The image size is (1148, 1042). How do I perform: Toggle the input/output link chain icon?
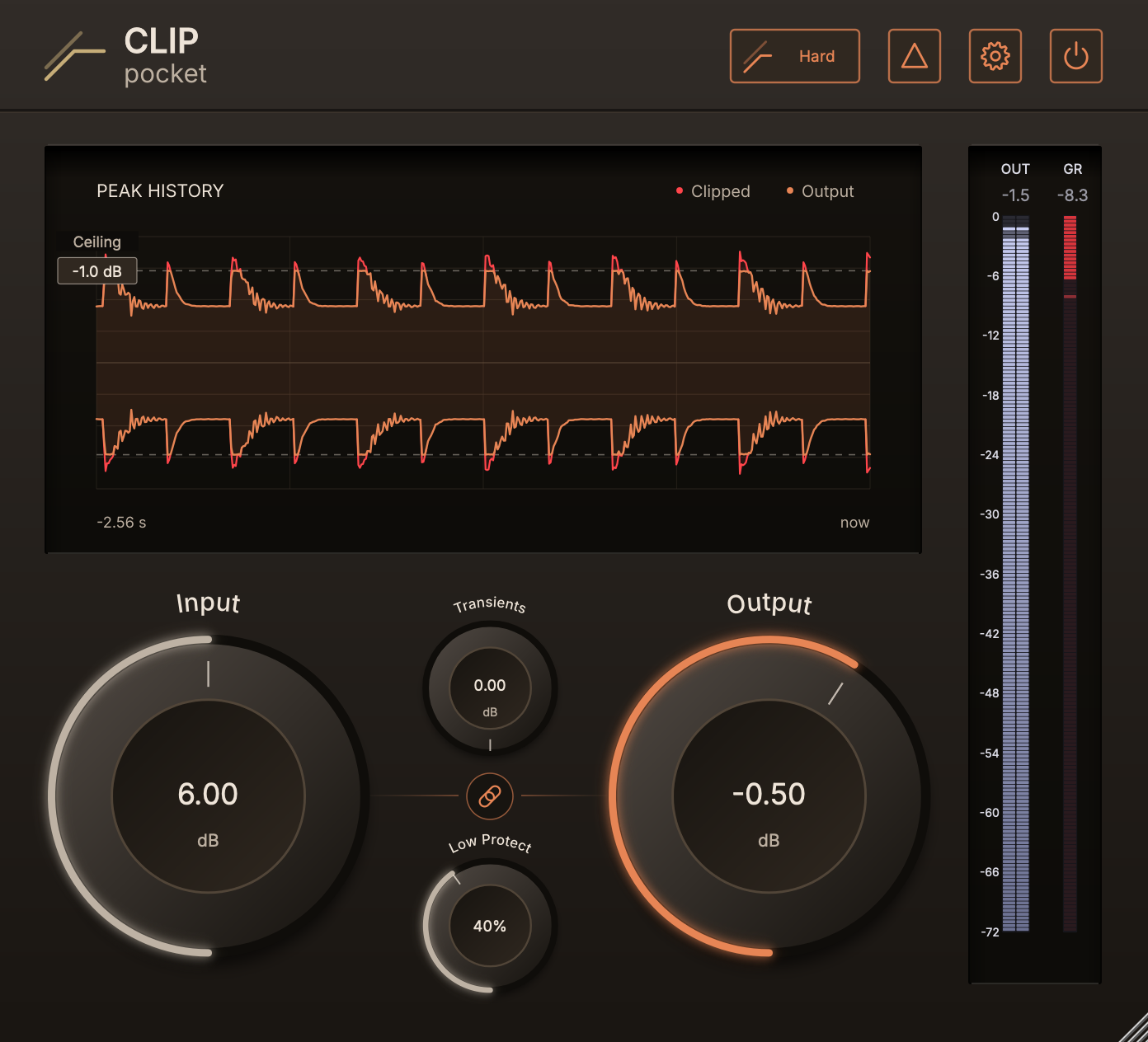490,796
